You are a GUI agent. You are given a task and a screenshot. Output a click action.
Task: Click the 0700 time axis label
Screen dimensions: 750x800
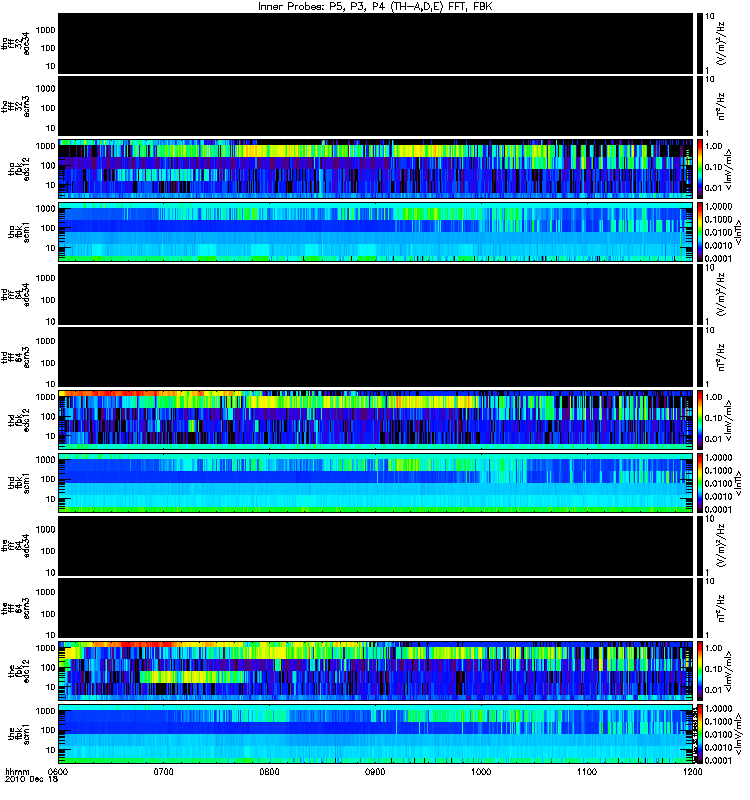(164, 772)
